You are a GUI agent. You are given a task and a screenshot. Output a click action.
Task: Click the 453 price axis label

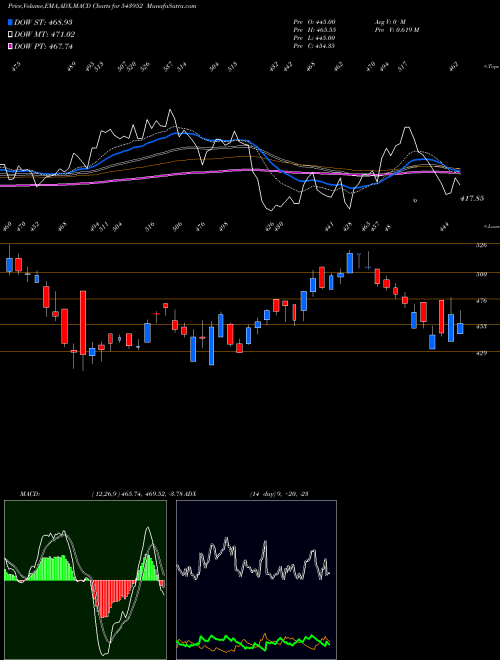482,326
